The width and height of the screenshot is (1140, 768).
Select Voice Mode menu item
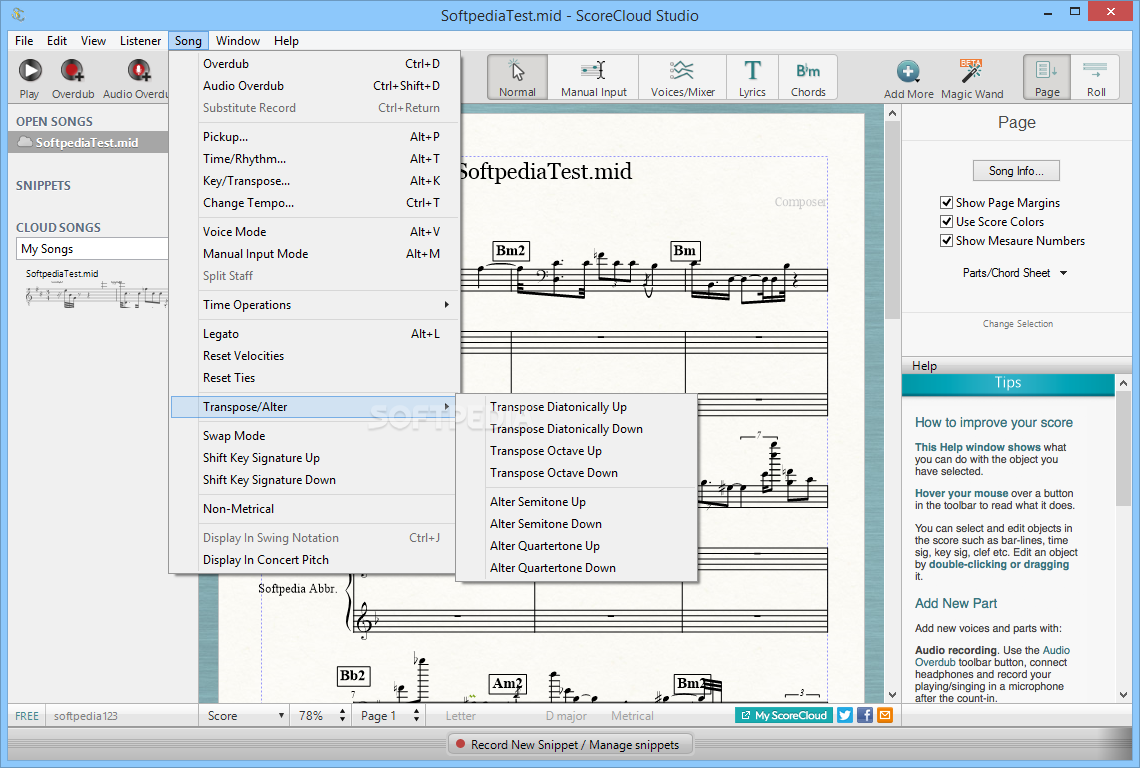[x=315, y=232]
